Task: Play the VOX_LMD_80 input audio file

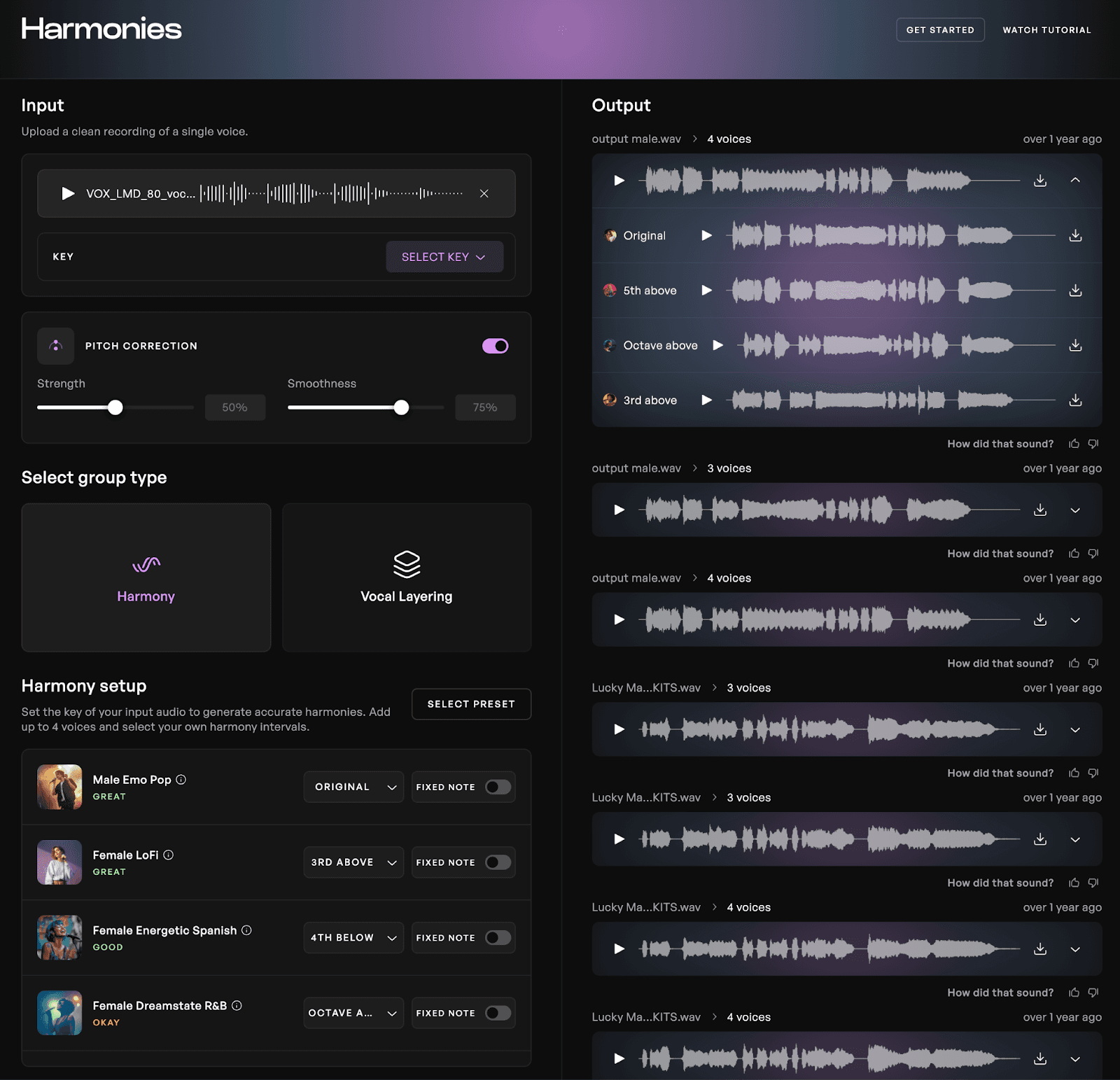Action: [68, 193]
